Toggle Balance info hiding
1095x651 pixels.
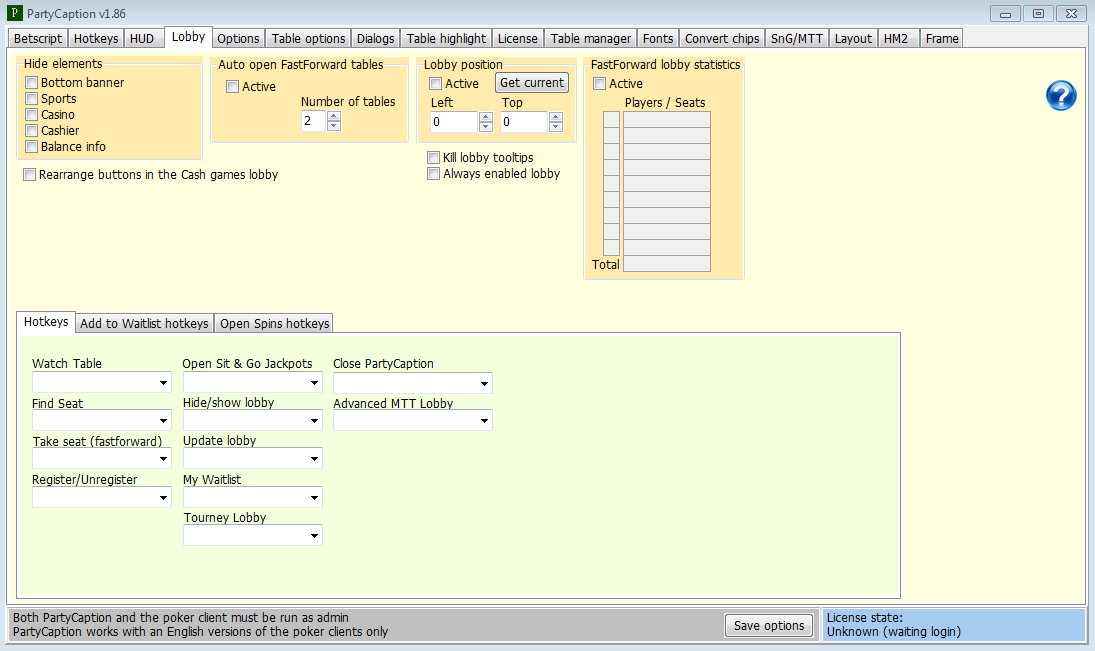(31, 147)
